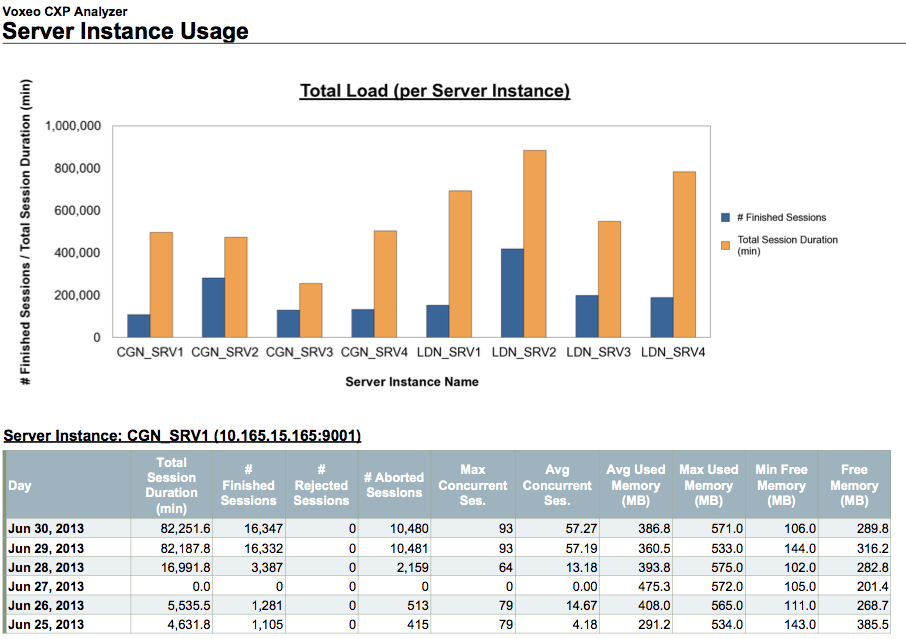Click the Server Instance Usage title

126,31
